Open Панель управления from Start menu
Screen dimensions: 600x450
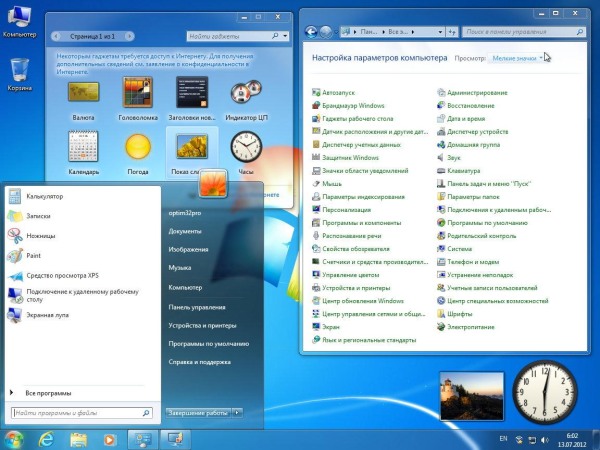tap(190, 307)
